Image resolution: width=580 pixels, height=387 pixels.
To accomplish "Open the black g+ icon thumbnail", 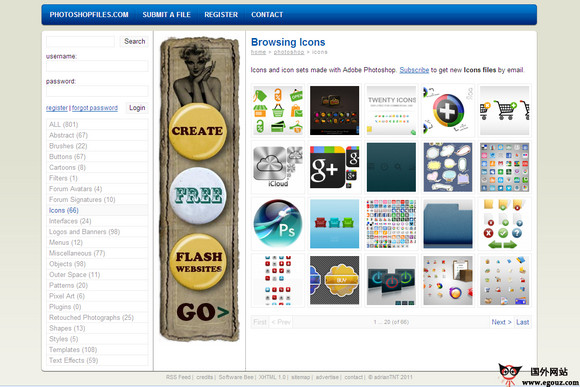I will pyautogui.click(x=334, y=167).
